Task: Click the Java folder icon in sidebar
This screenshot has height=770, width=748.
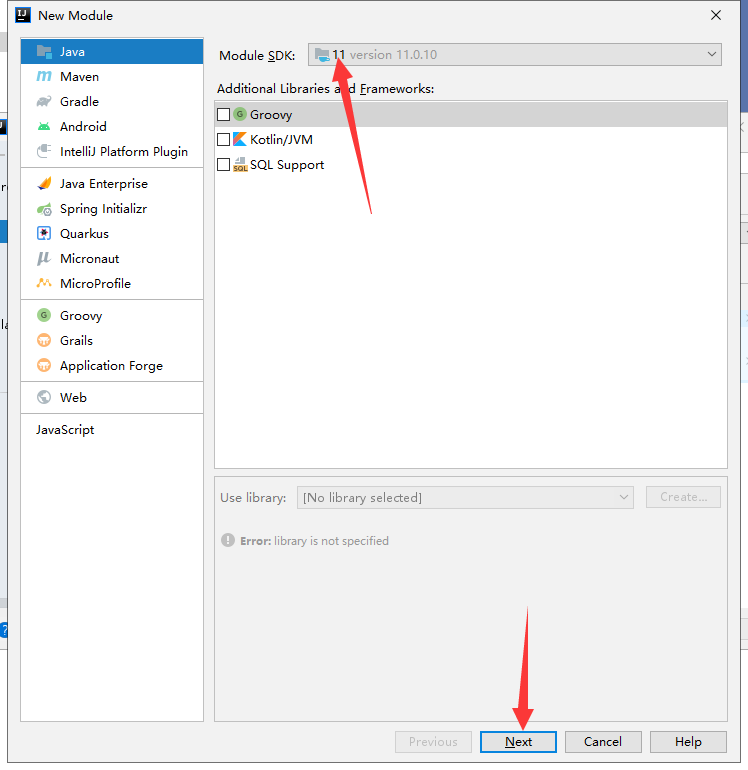Action: [44, 52]
